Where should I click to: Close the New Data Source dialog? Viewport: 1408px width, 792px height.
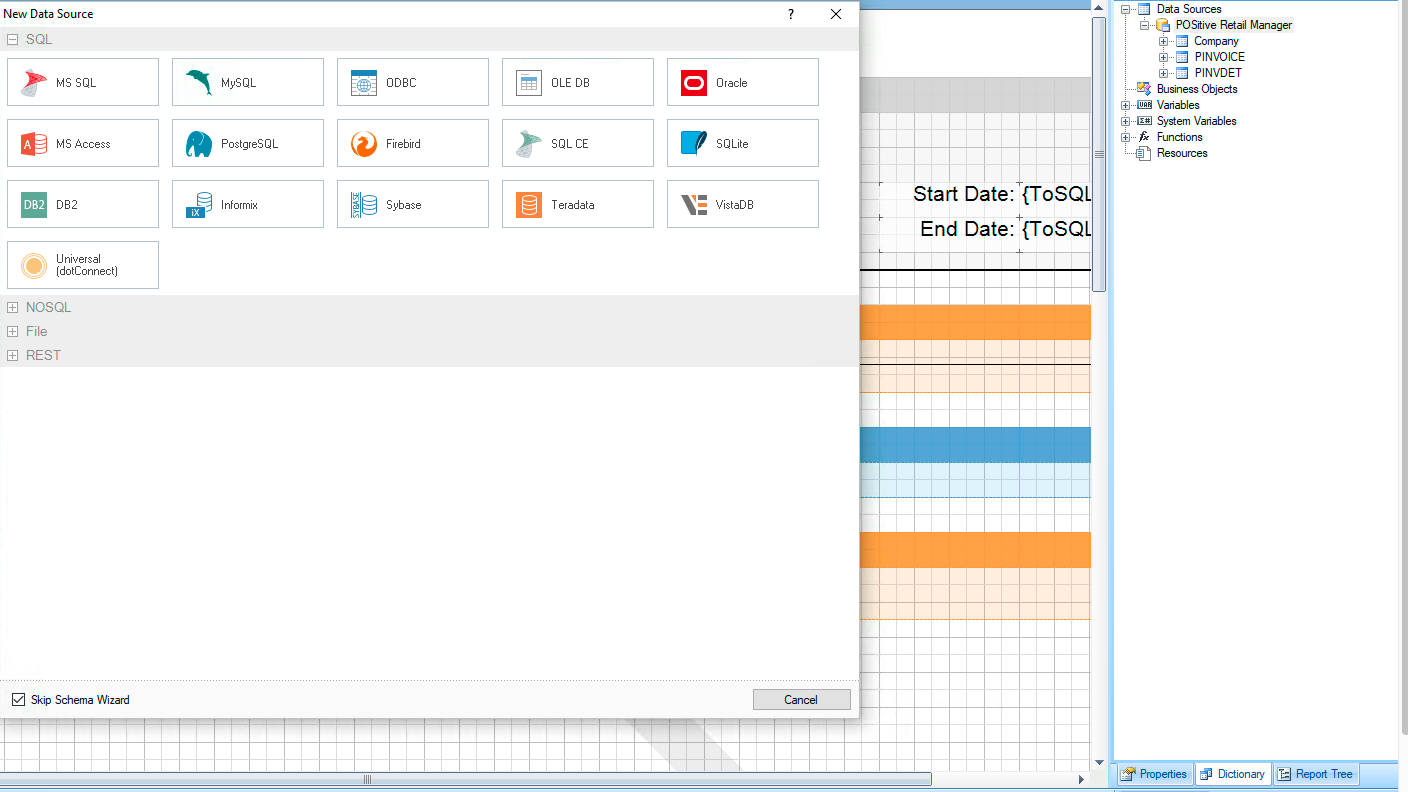pos(836,14)
